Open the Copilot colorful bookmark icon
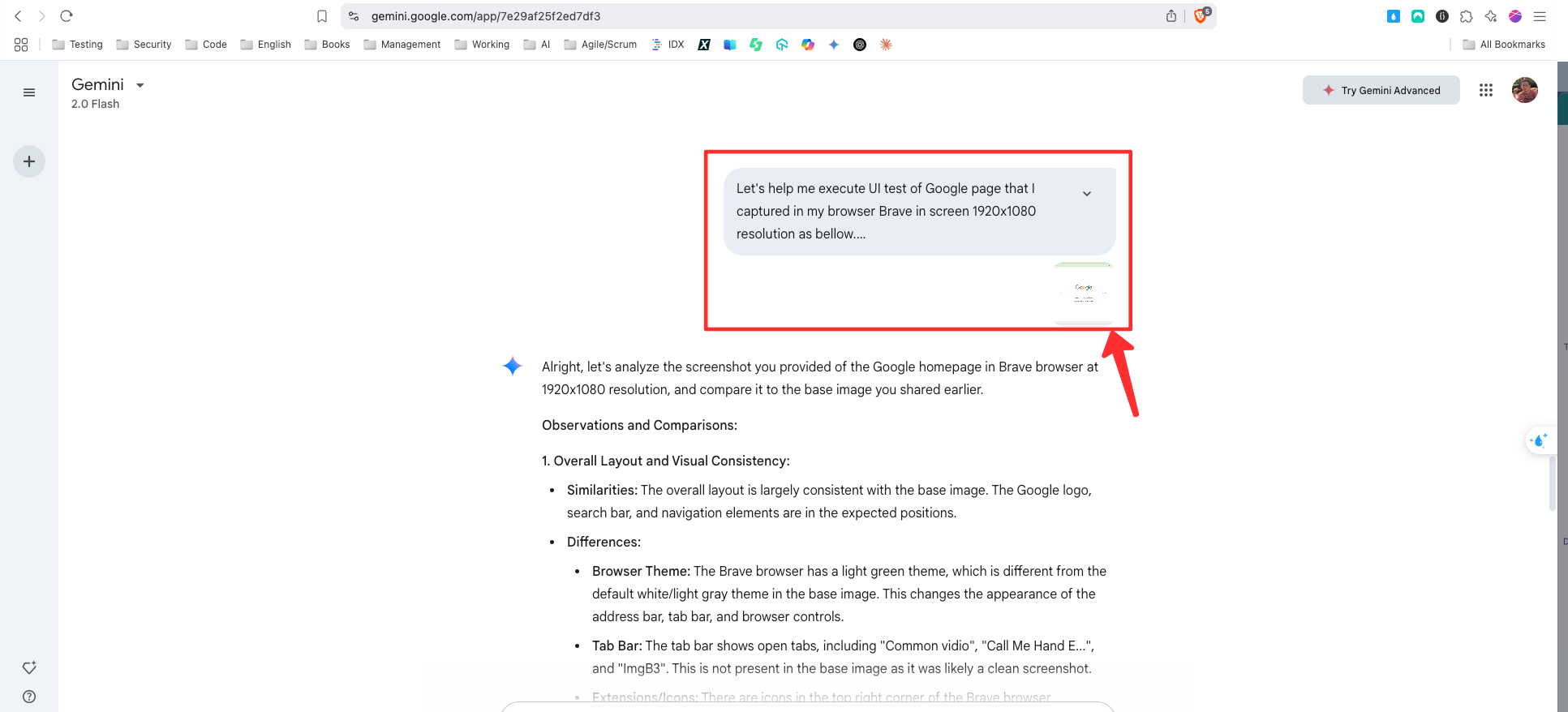 coord(808,45)
